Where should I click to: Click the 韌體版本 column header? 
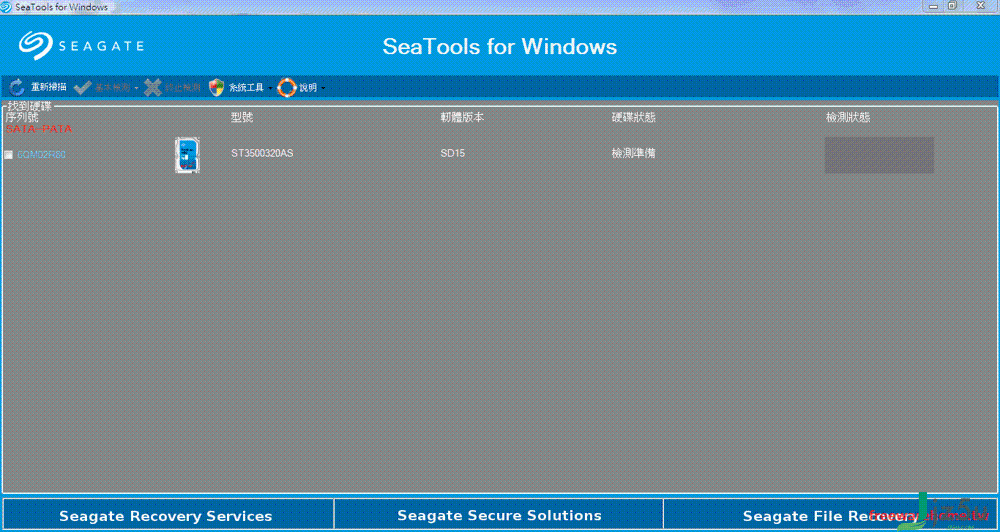(x=462, y=117)
